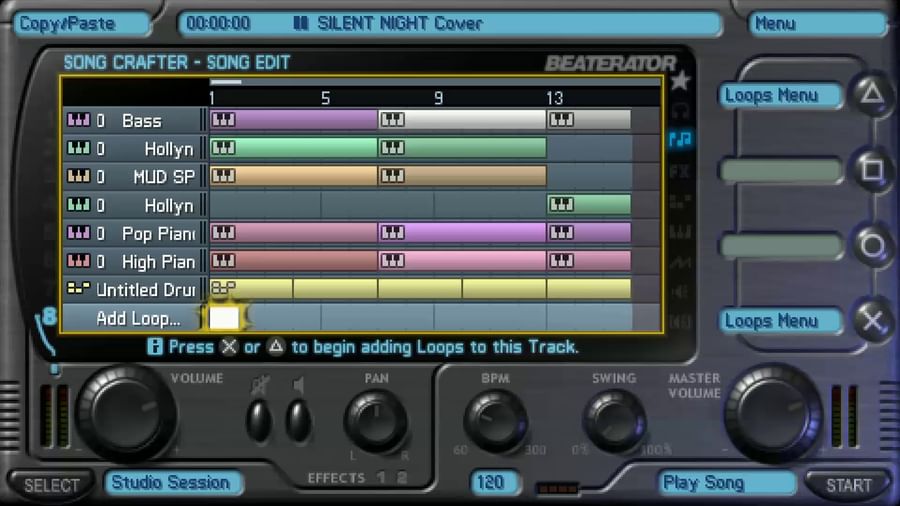Click the empty label next to square
Screen dimensions: 900x506
point(780,171)
